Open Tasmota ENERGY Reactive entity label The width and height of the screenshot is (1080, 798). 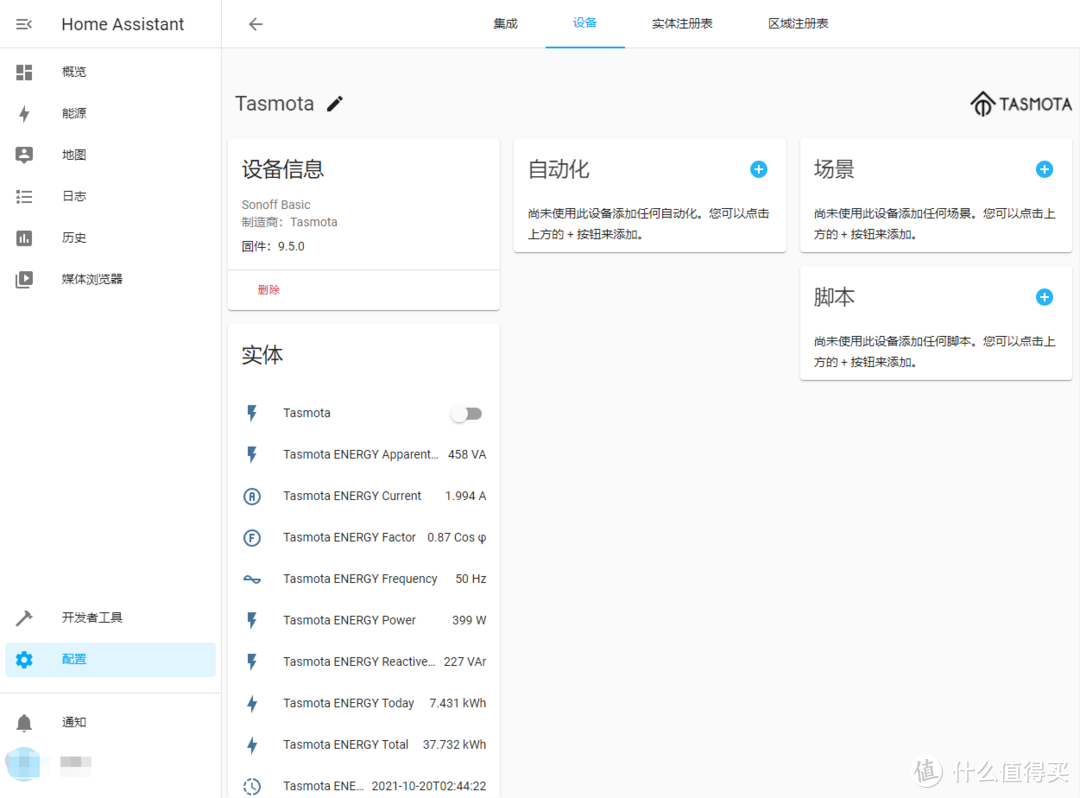click(359, 662)
